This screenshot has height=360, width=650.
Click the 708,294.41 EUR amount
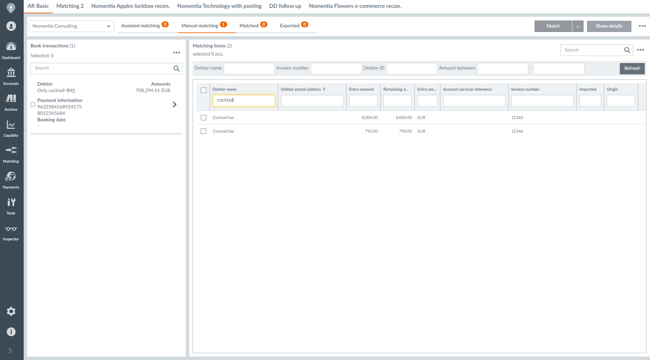tap(153, 90)
